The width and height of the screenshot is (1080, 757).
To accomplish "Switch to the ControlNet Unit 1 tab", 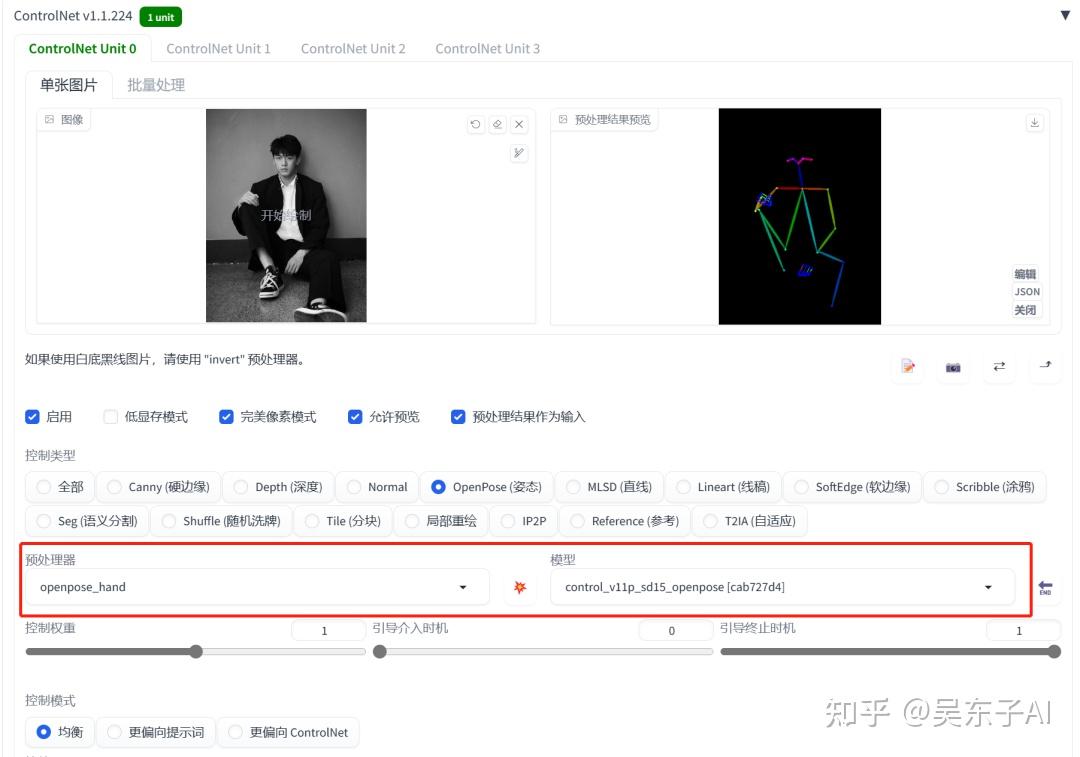I will point(218,47).
